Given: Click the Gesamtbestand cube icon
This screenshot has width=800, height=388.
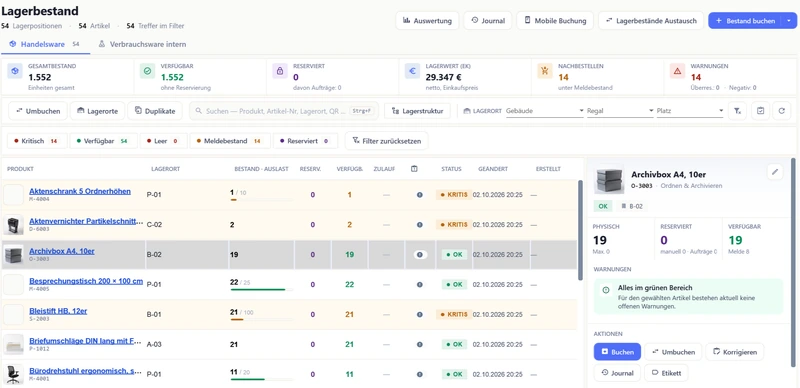Looking at the screenshot, I should [15, 71].
